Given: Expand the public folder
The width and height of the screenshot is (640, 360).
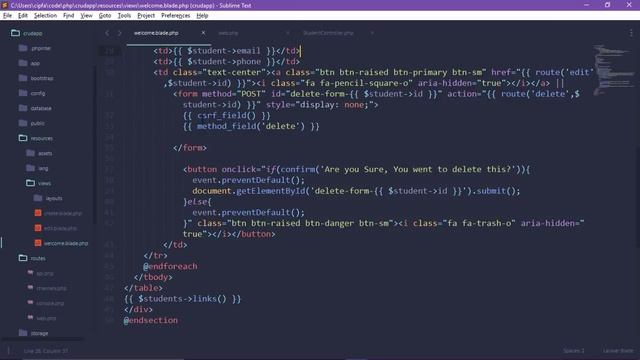Looking at the screenshot, I should click(38, 123).
